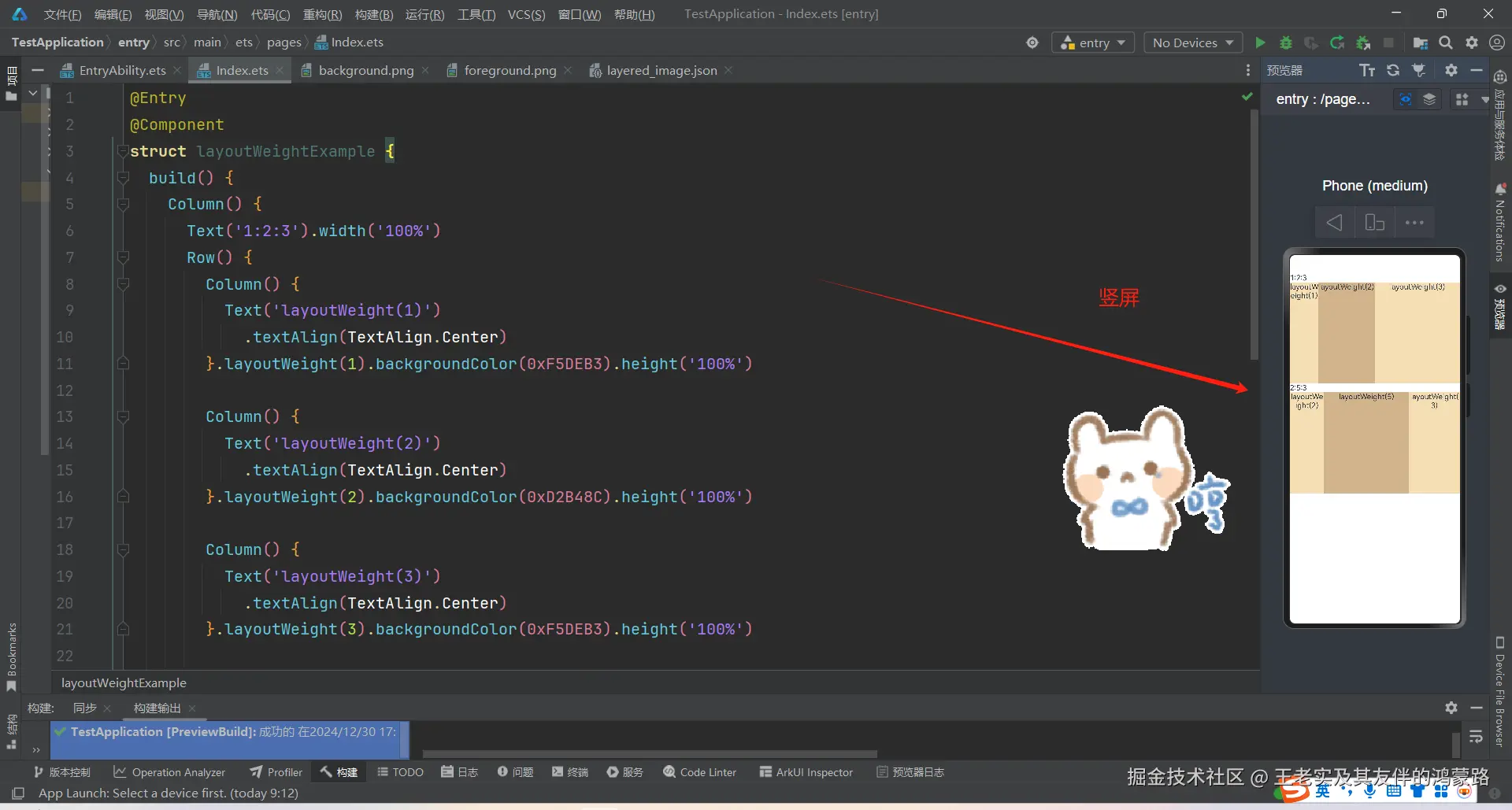Screen dimensions: 1512x810
Task: Open ArkUI Inspector tool window
Action: (806, 772)
